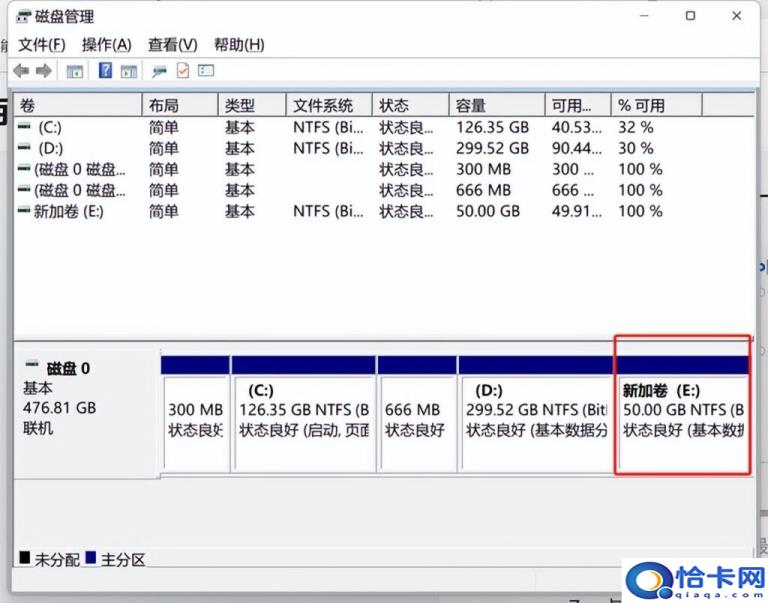Sort by the 类型 column header
The width and height of the screenshot is (768, 603).
tap(252, 105)
